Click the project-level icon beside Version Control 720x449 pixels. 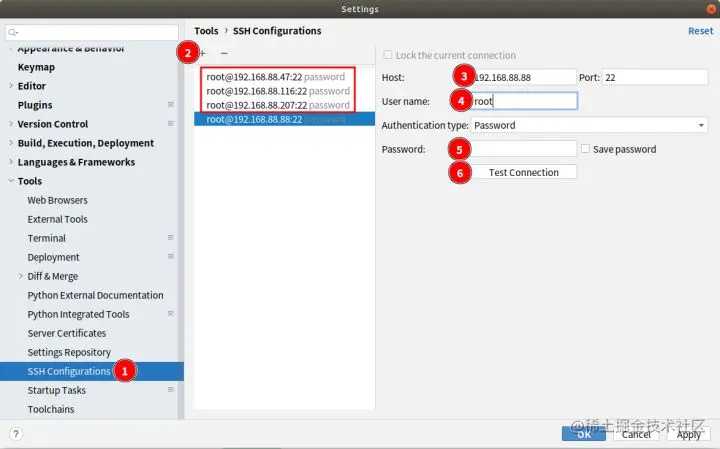coord(171,123)
